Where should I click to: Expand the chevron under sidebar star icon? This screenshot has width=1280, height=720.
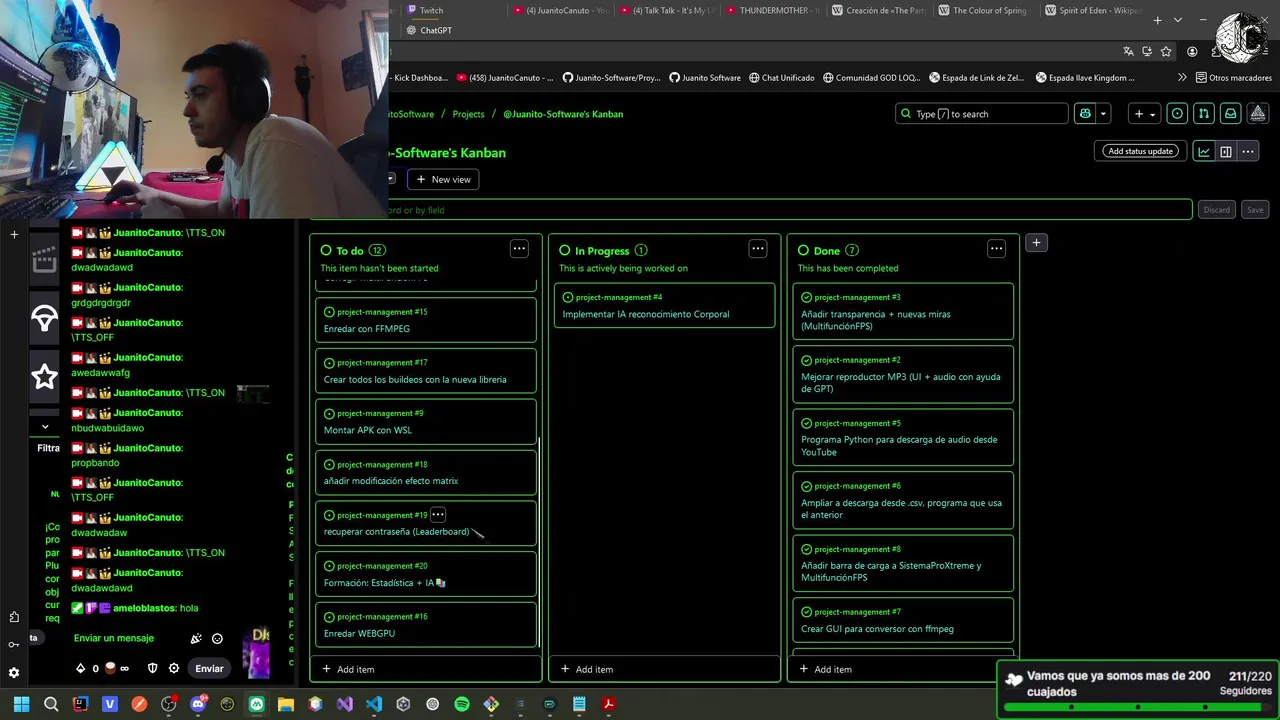[44, 426]
